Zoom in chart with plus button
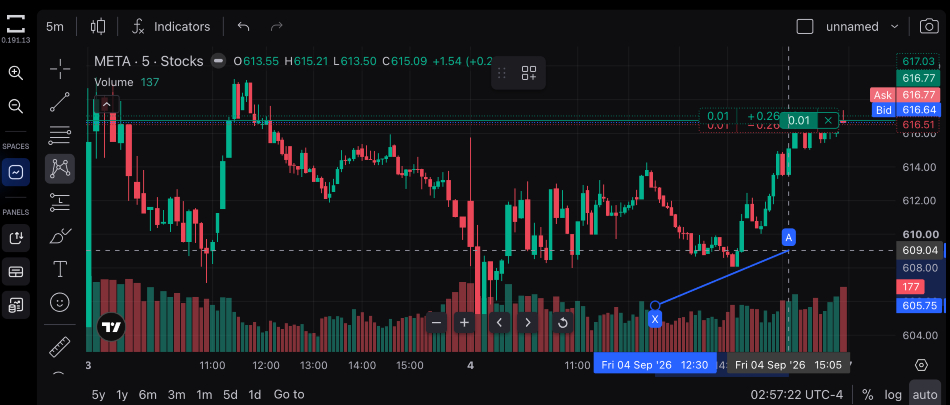950x405 pixels. pyautogui.click(x=465, y=323)
